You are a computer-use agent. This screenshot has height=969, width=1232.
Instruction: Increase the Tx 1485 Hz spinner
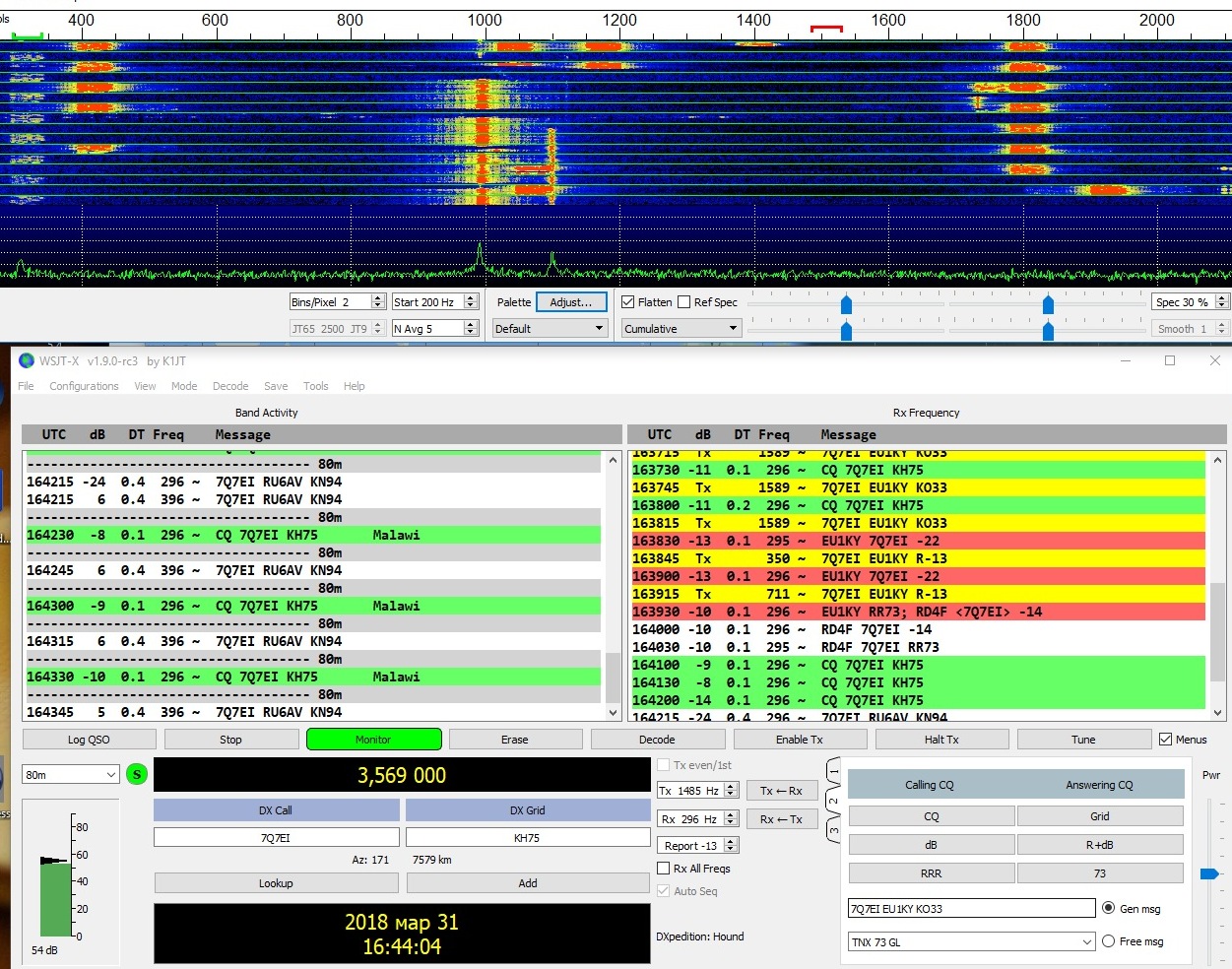(731, 787)
